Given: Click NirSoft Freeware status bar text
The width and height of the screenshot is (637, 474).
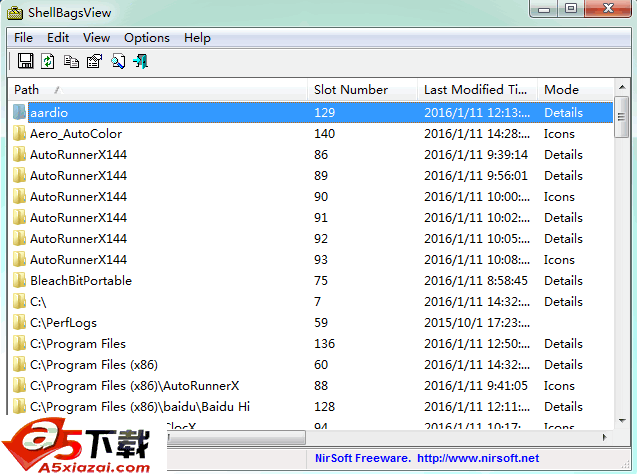Looking at the screenshot, I should pos(363,458).
